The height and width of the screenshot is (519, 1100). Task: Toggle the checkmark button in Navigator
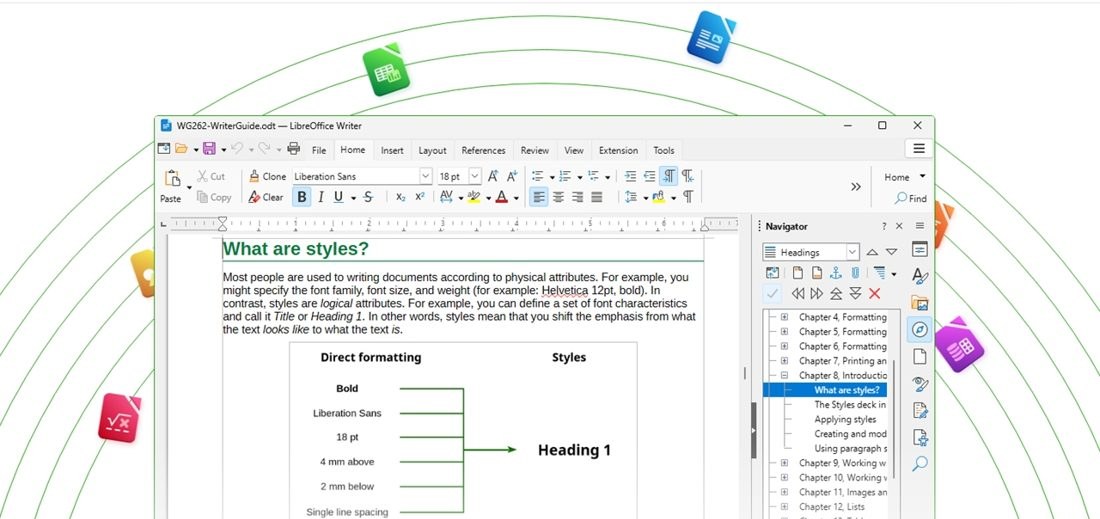click(x=772, y=294)
